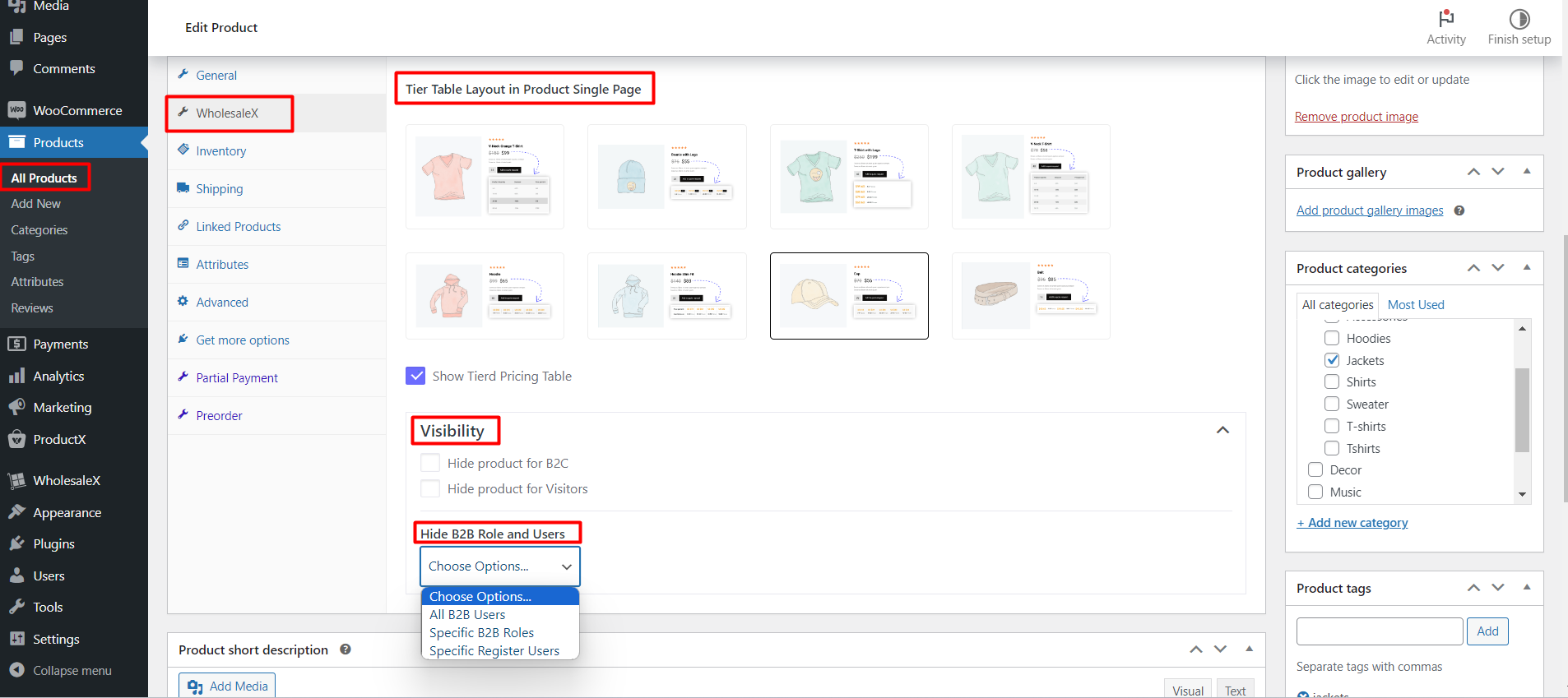Click the Add tag button
The image size is (1568, 698).
[1487, 631]
